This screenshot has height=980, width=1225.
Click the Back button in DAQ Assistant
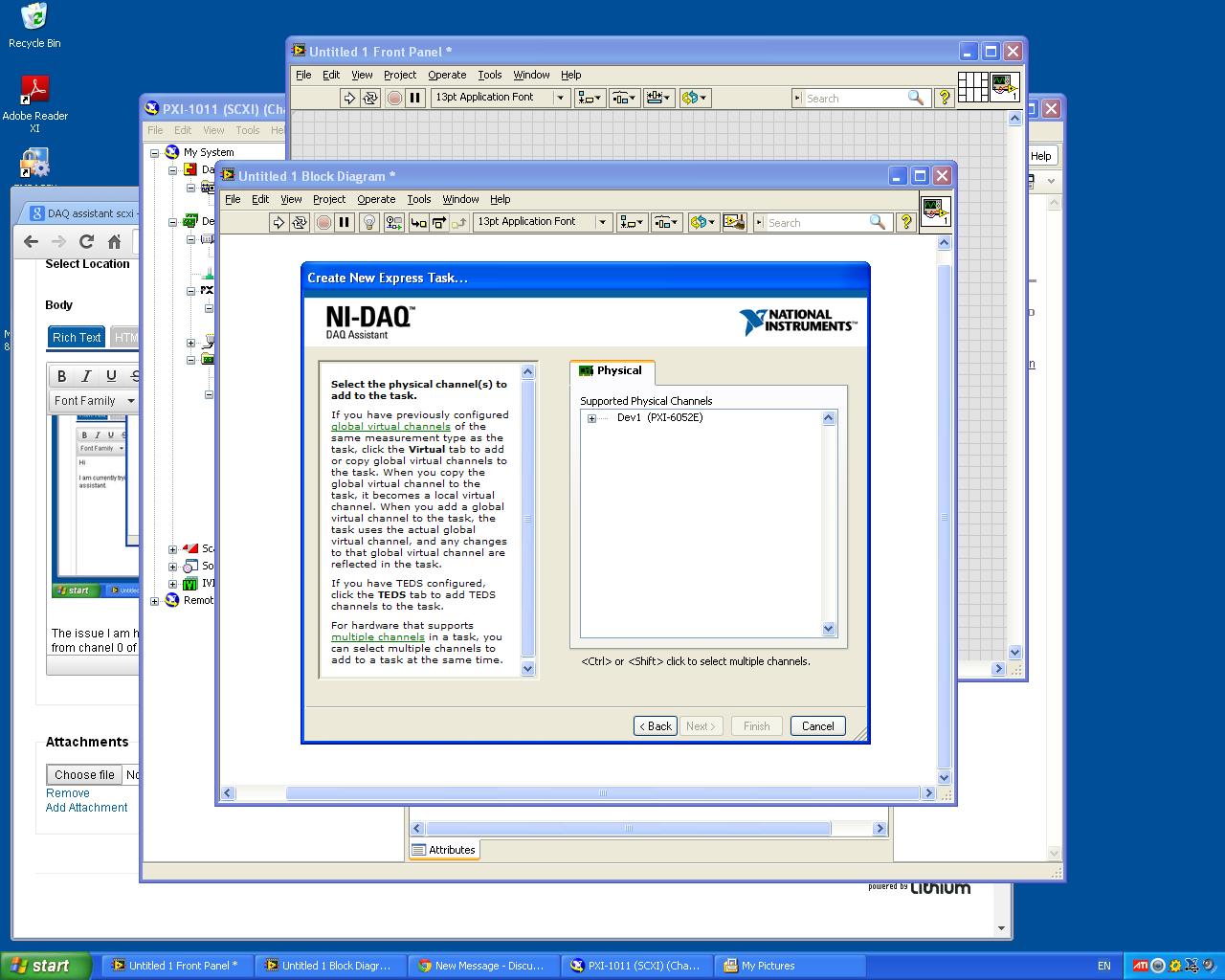point(656,726)
